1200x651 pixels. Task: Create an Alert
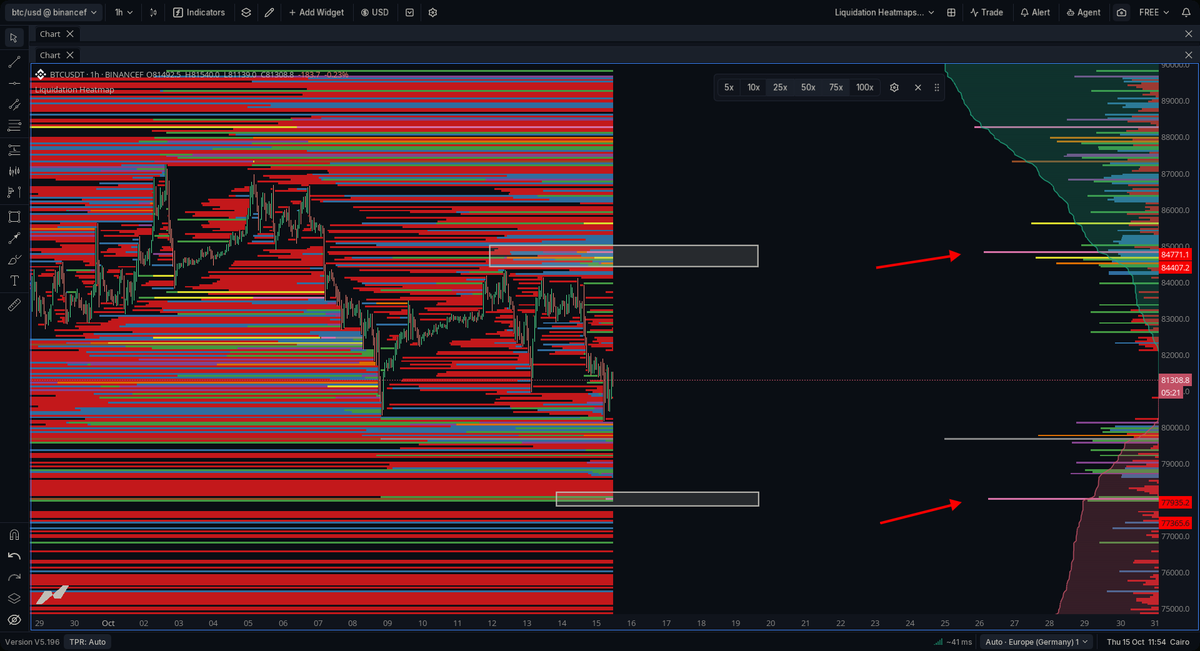[1034, 13]
